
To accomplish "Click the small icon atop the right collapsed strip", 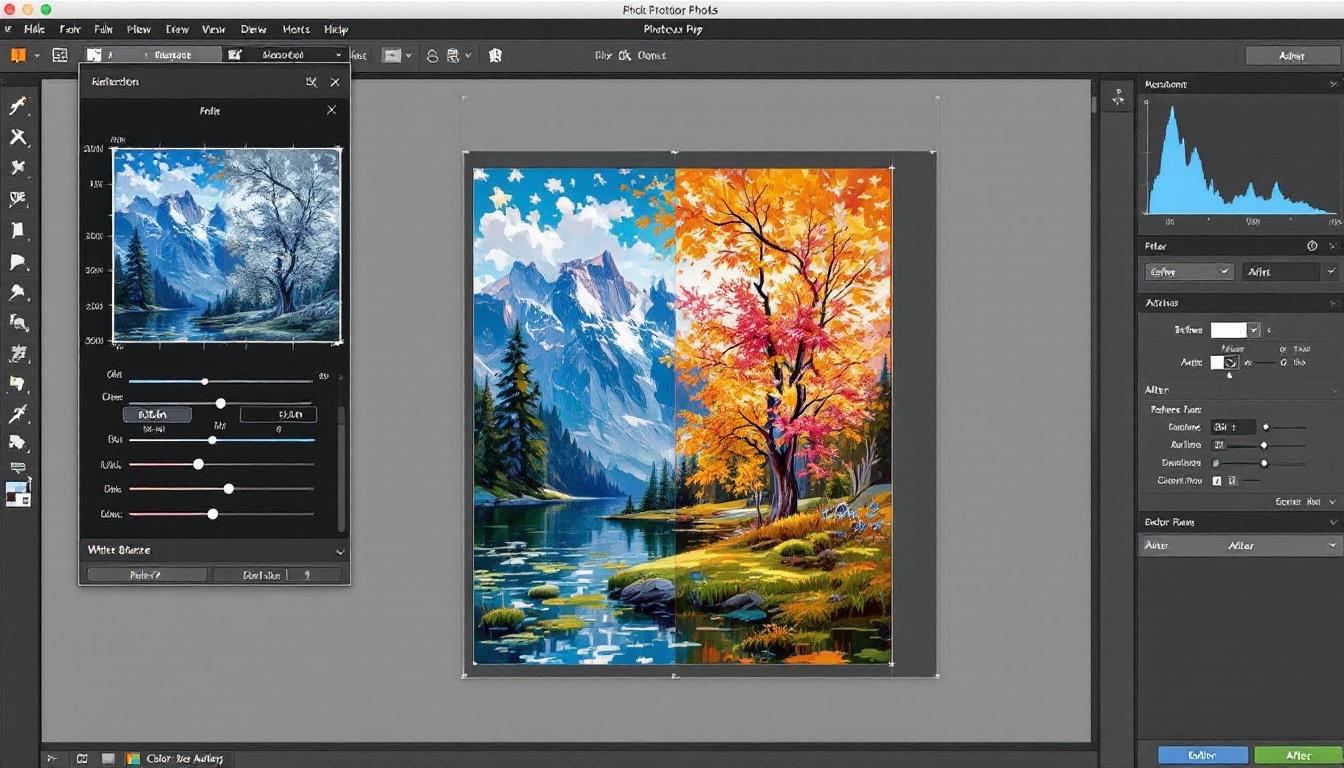I will tap(1117, 96).
